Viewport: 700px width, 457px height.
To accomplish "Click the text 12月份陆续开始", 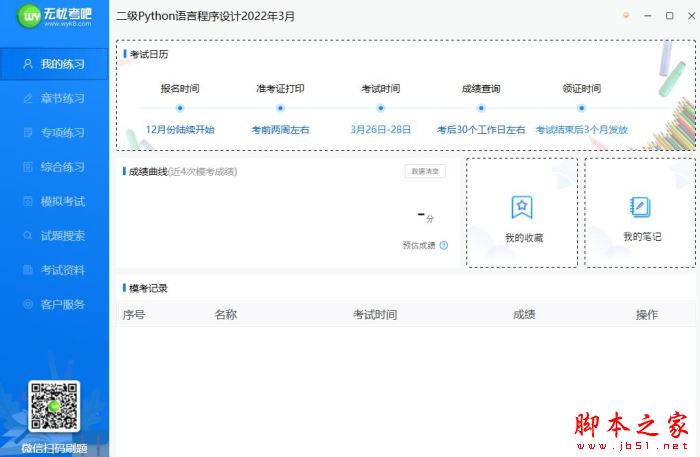I will (x=180, y=130).
